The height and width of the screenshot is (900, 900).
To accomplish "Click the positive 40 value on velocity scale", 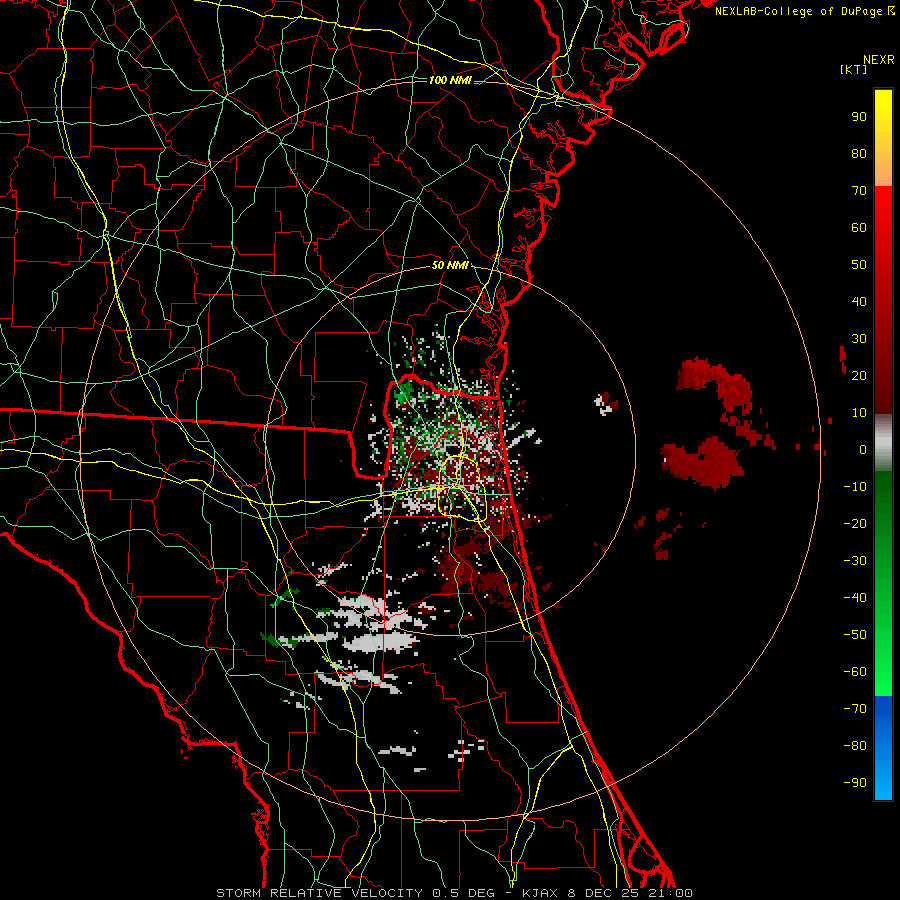I will tap(859, 301).
